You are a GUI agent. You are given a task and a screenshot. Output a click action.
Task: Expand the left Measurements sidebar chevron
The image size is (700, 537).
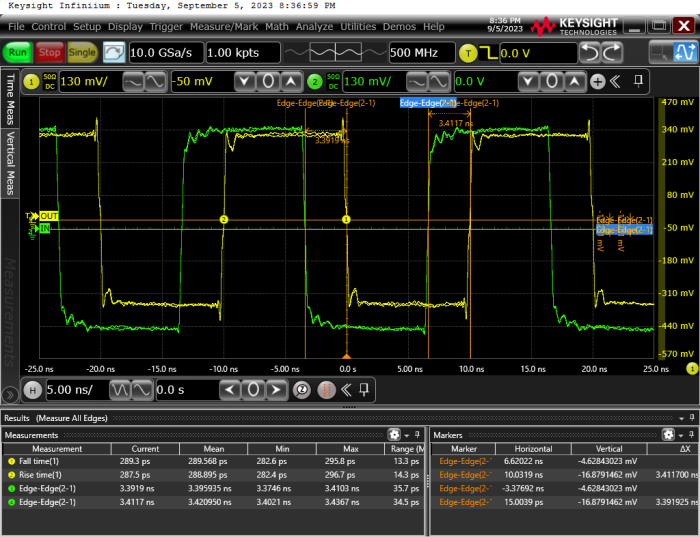tap(10, 394)
